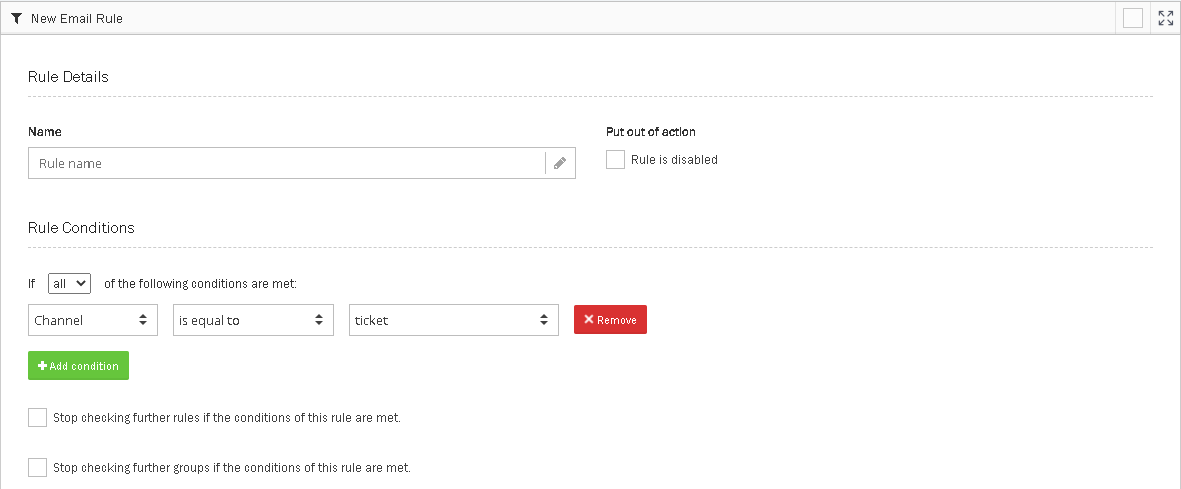Click the 'Rule Details' section heading

[x=68, y=77]
